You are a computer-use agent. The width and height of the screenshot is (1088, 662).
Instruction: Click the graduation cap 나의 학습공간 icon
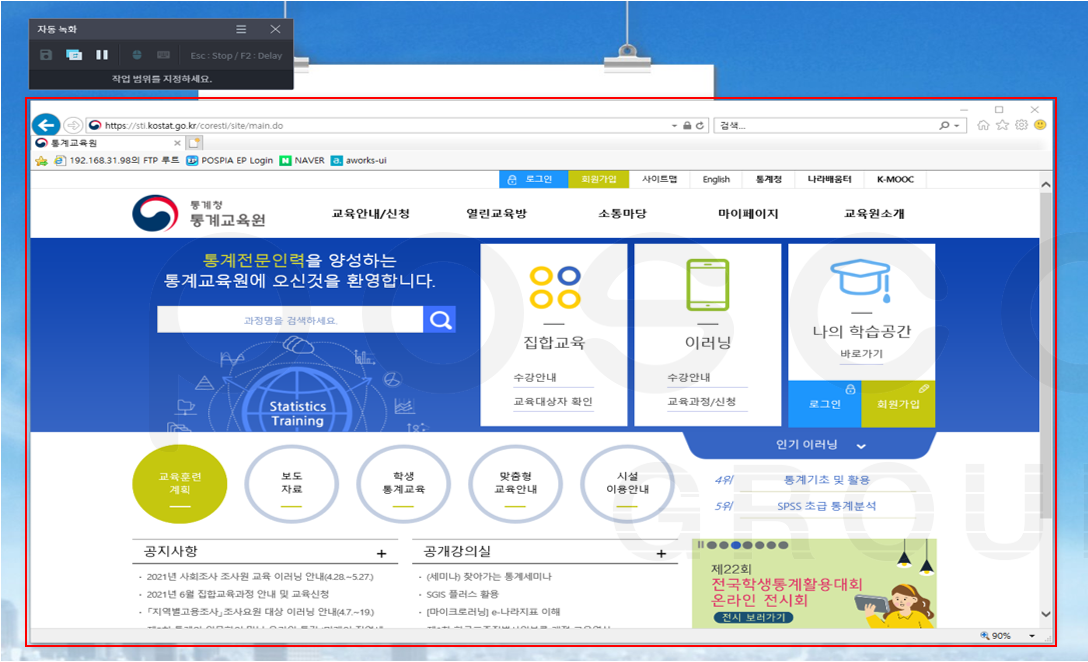pyautogui.click(x=861, y=281)
